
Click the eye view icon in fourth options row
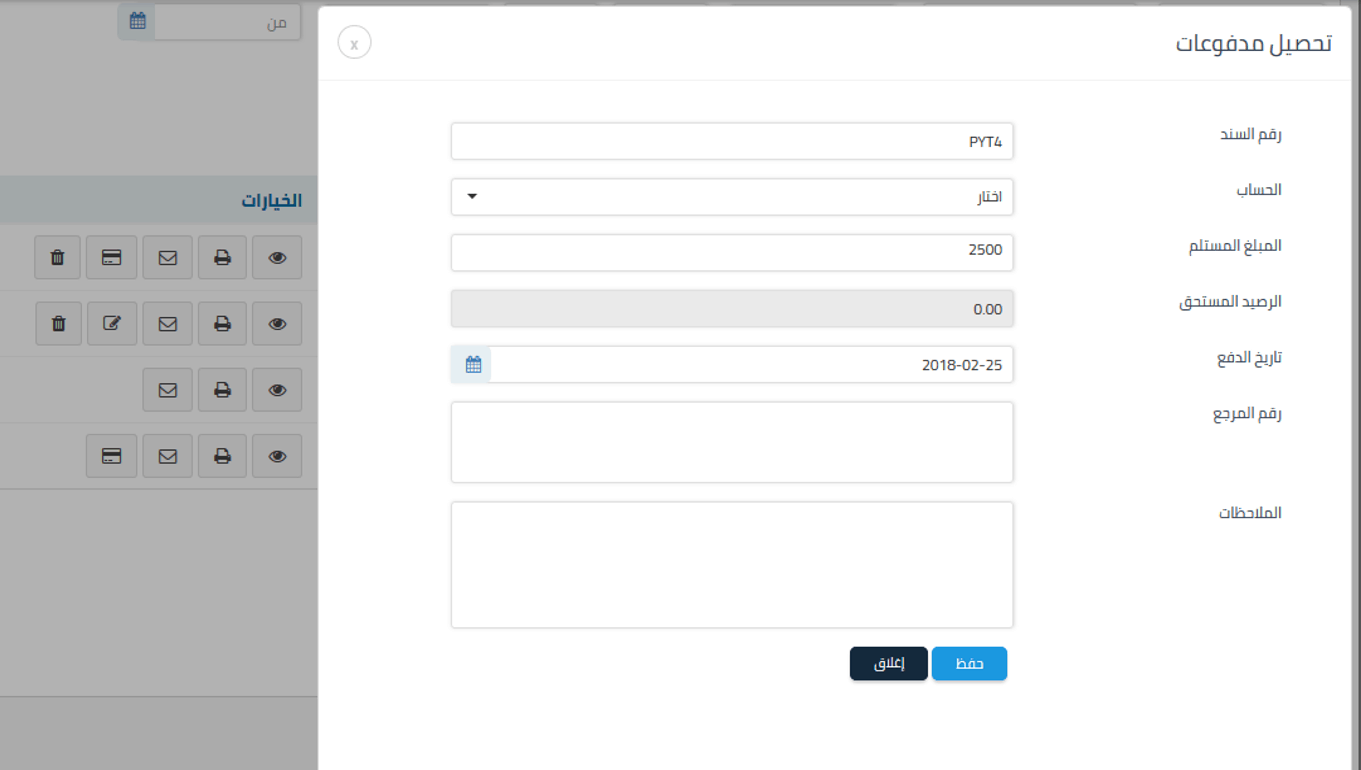click(x=277, y=456)
